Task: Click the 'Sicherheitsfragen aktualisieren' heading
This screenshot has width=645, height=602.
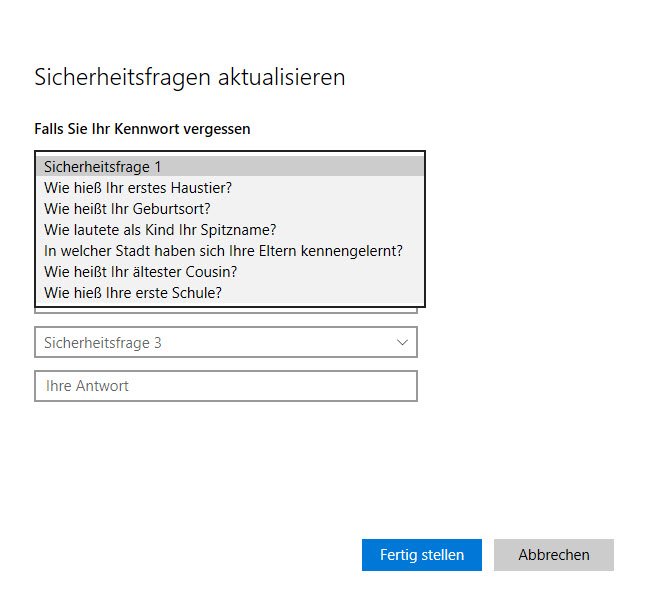Action: (x=190, y=77)
